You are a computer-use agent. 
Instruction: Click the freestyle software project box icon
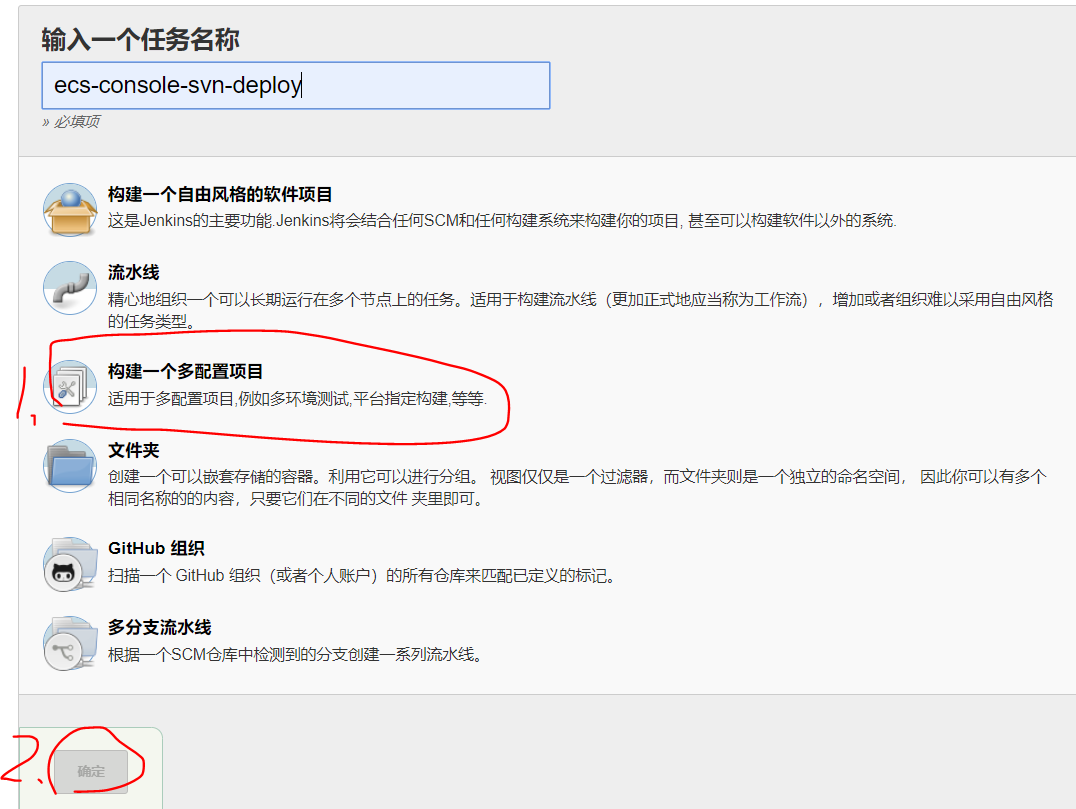pyautogui.click(x=70, y=210)
